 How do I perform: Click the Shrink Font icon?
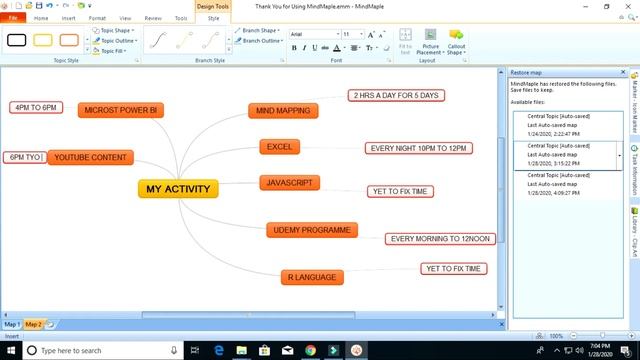point(381,35)
